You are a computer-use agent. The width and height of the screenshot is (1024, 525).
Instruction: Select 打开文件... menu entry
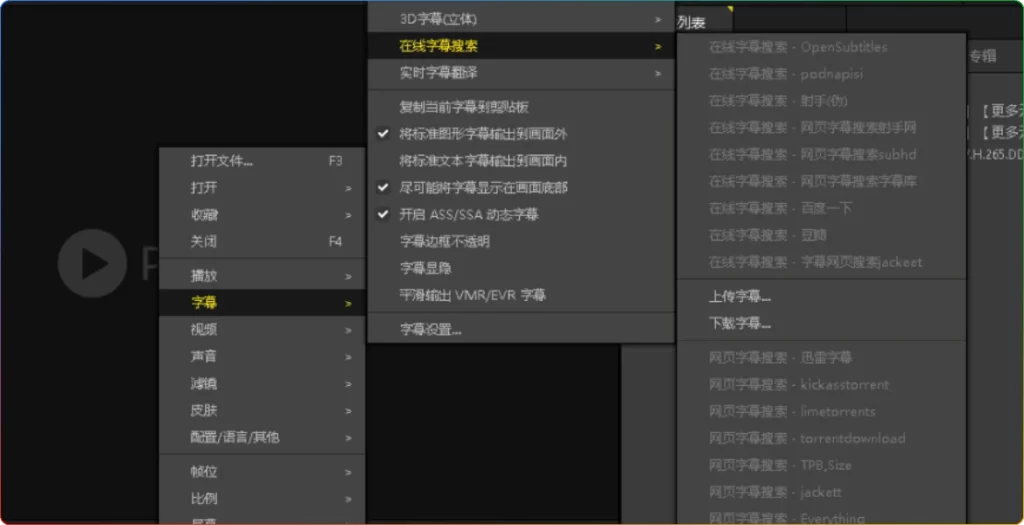pos(222,161)
